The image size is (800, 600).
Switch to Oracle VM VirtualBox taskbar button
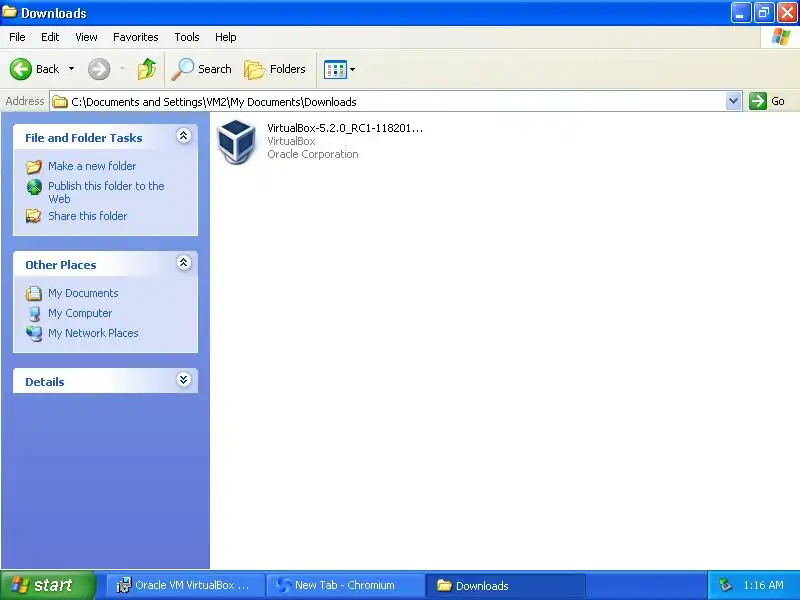coord(186,585)
